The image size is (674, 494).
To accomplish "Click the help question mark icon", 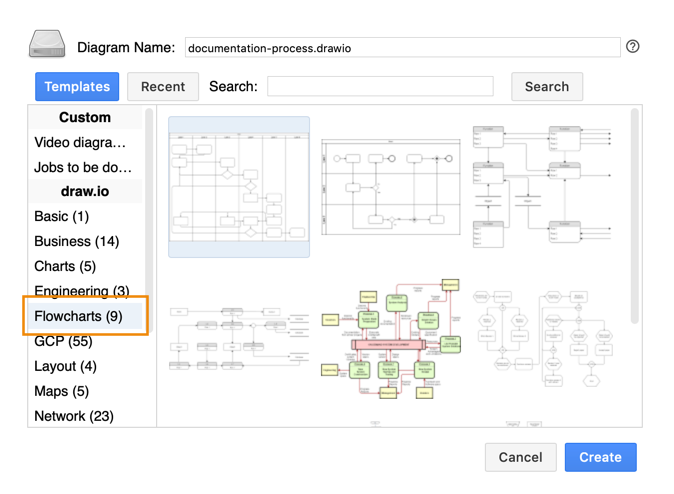I will click(x=632, y=46).
